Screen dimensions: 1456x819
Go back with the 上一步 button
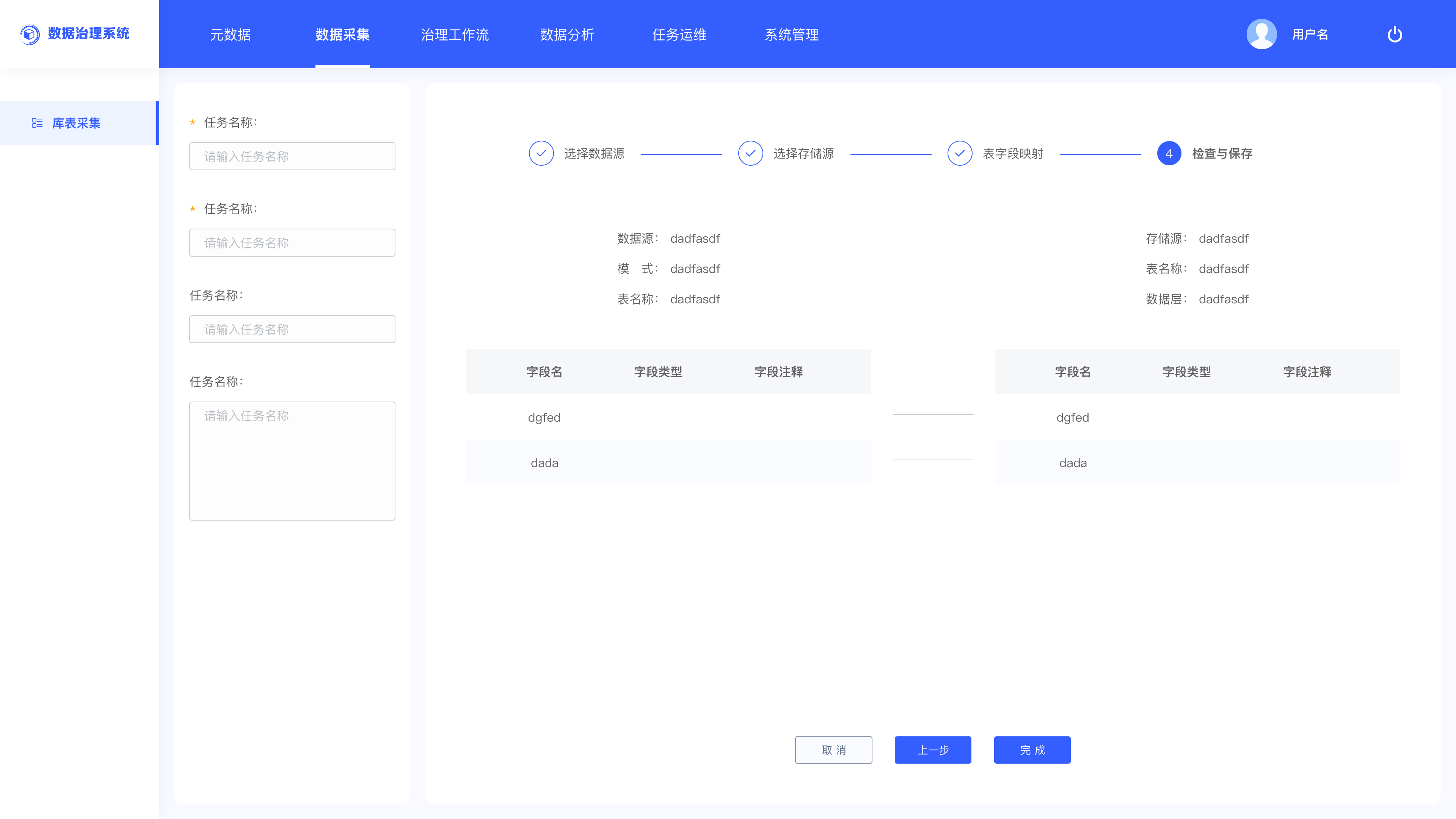(933, 750)
